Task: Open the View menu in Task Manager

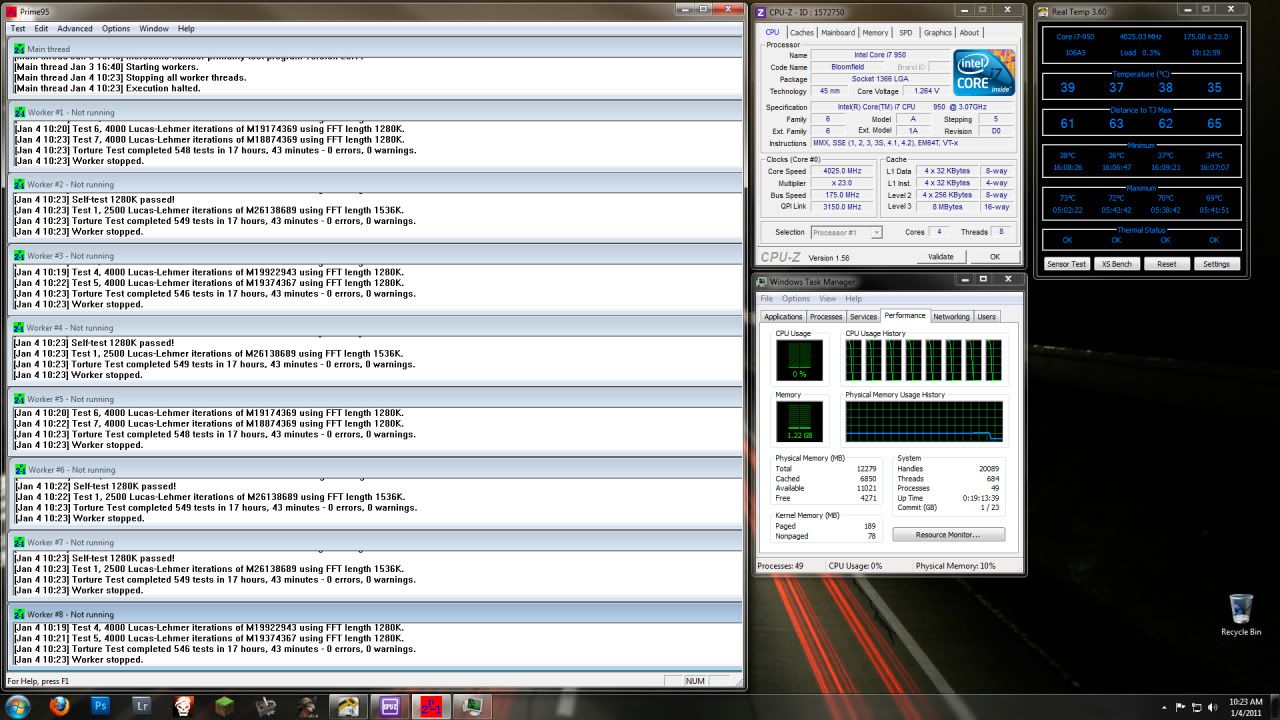Action: click(x=826, y=298)
